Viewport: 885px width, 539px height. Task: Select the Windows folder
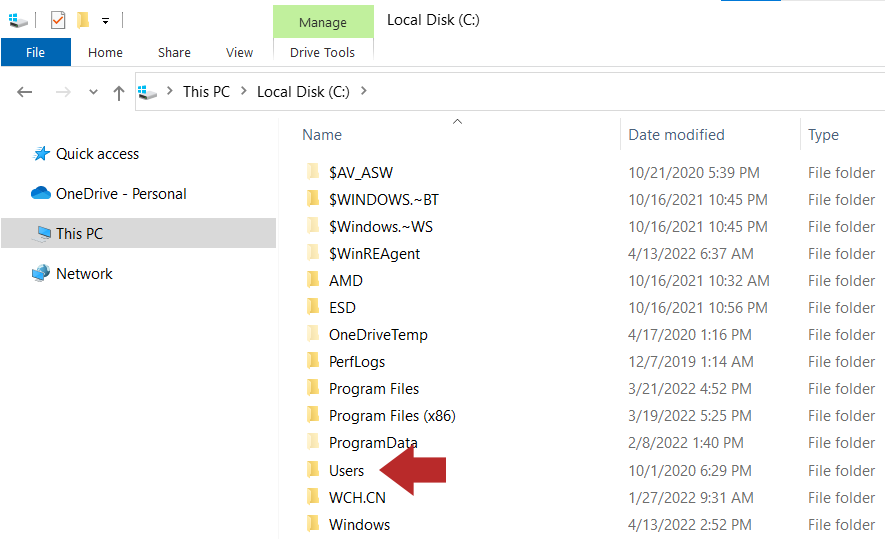[360, 525]
